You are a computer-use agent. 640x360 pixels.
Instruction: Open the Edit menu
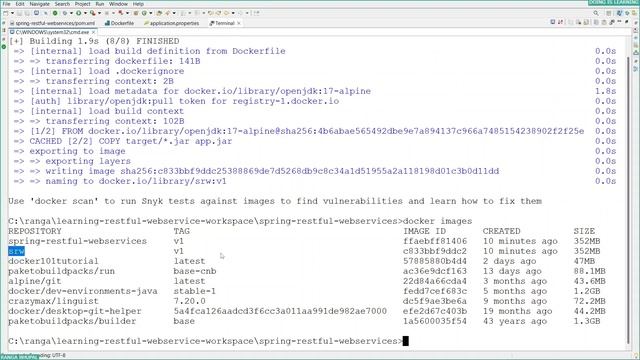point(20,4)
